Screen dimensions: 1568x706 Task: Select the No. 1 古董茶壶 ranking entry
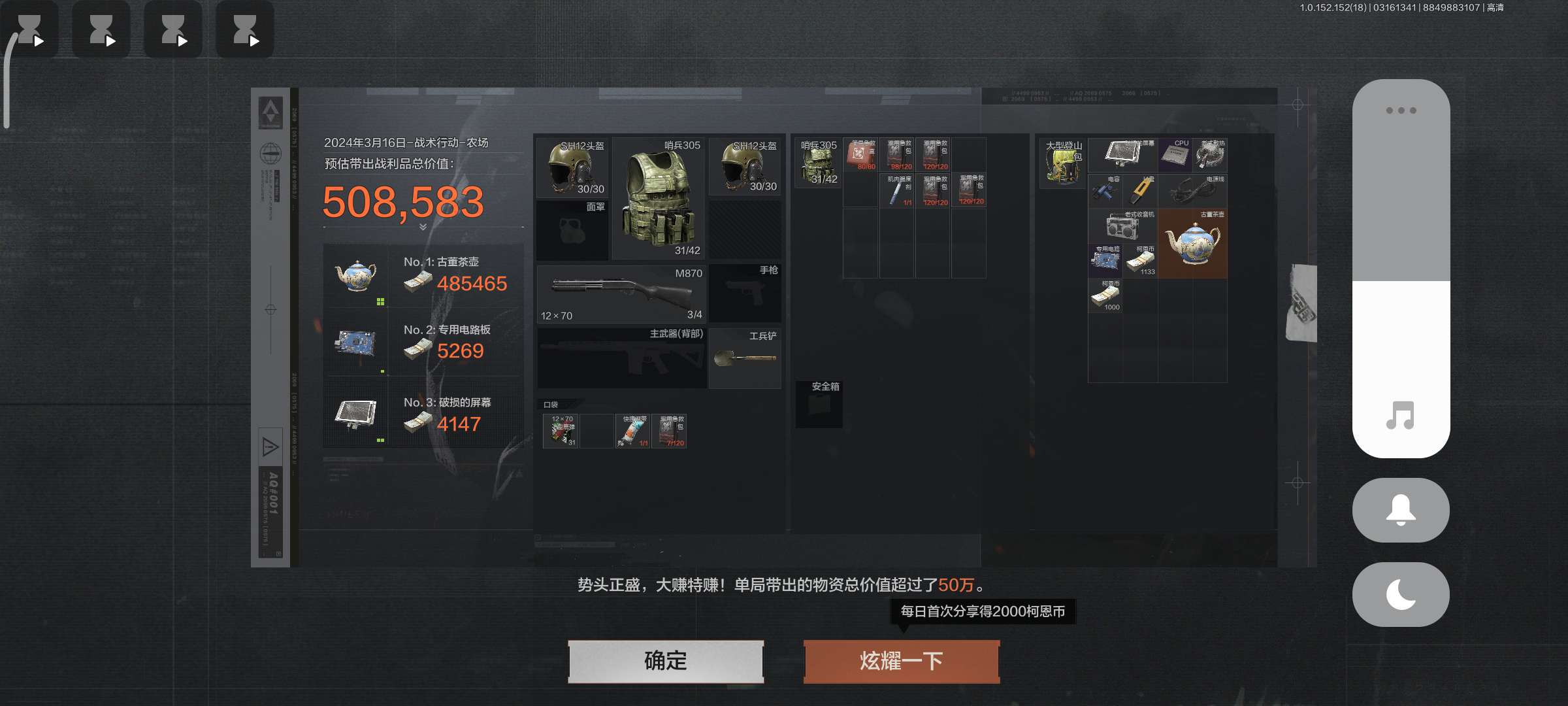click(423, 276)
